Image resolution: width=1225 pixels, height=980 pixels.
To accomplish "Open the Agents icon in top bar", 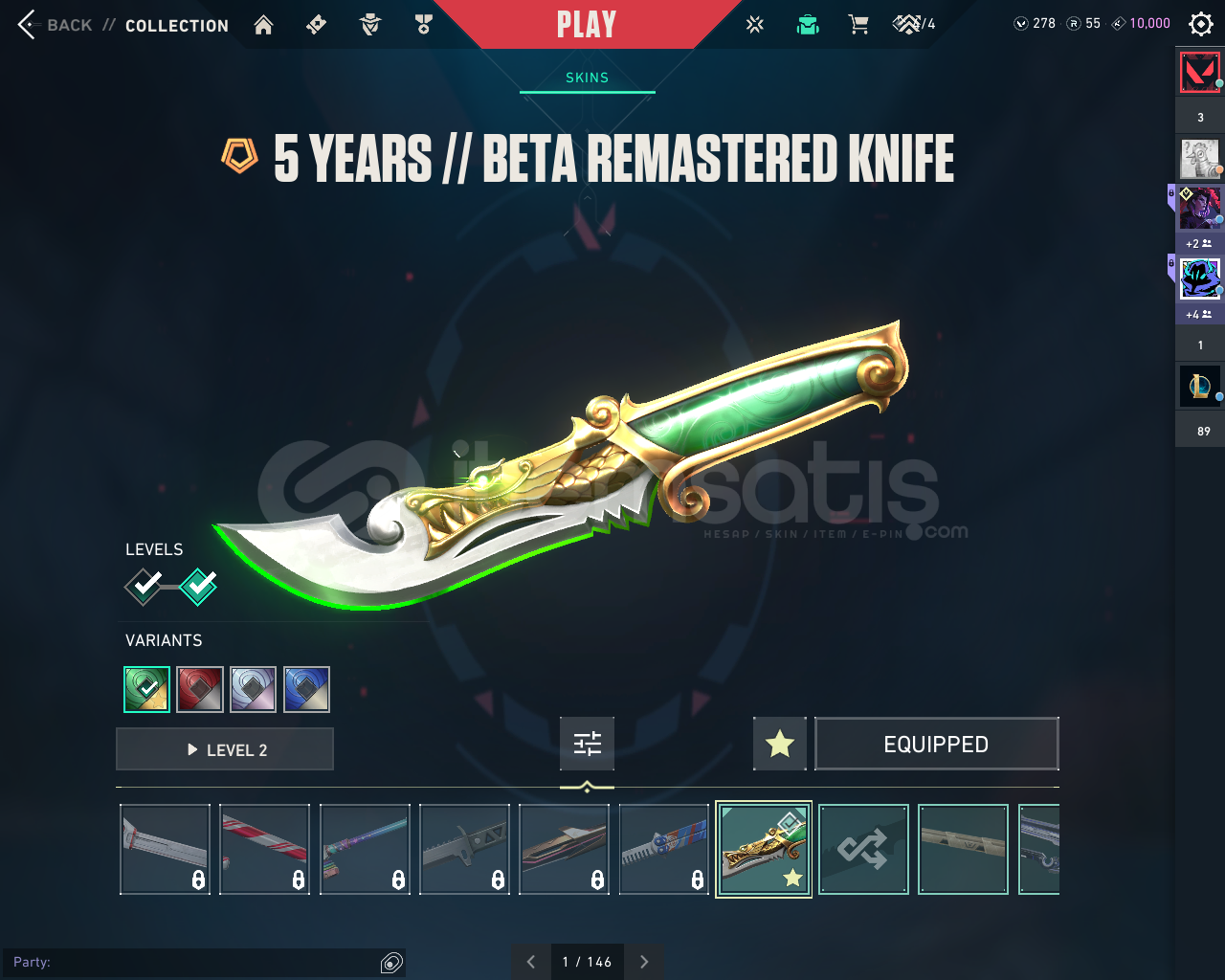I will point(370,25).
